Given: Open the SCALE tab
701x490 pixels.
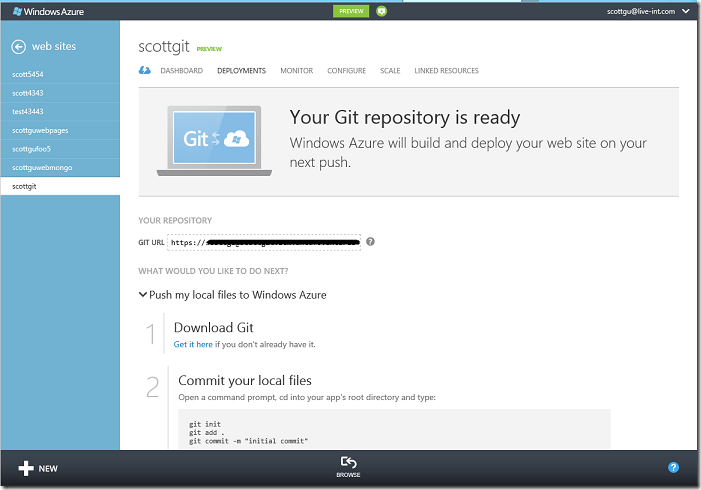Looking at the screenshot, I should (390, 71).
